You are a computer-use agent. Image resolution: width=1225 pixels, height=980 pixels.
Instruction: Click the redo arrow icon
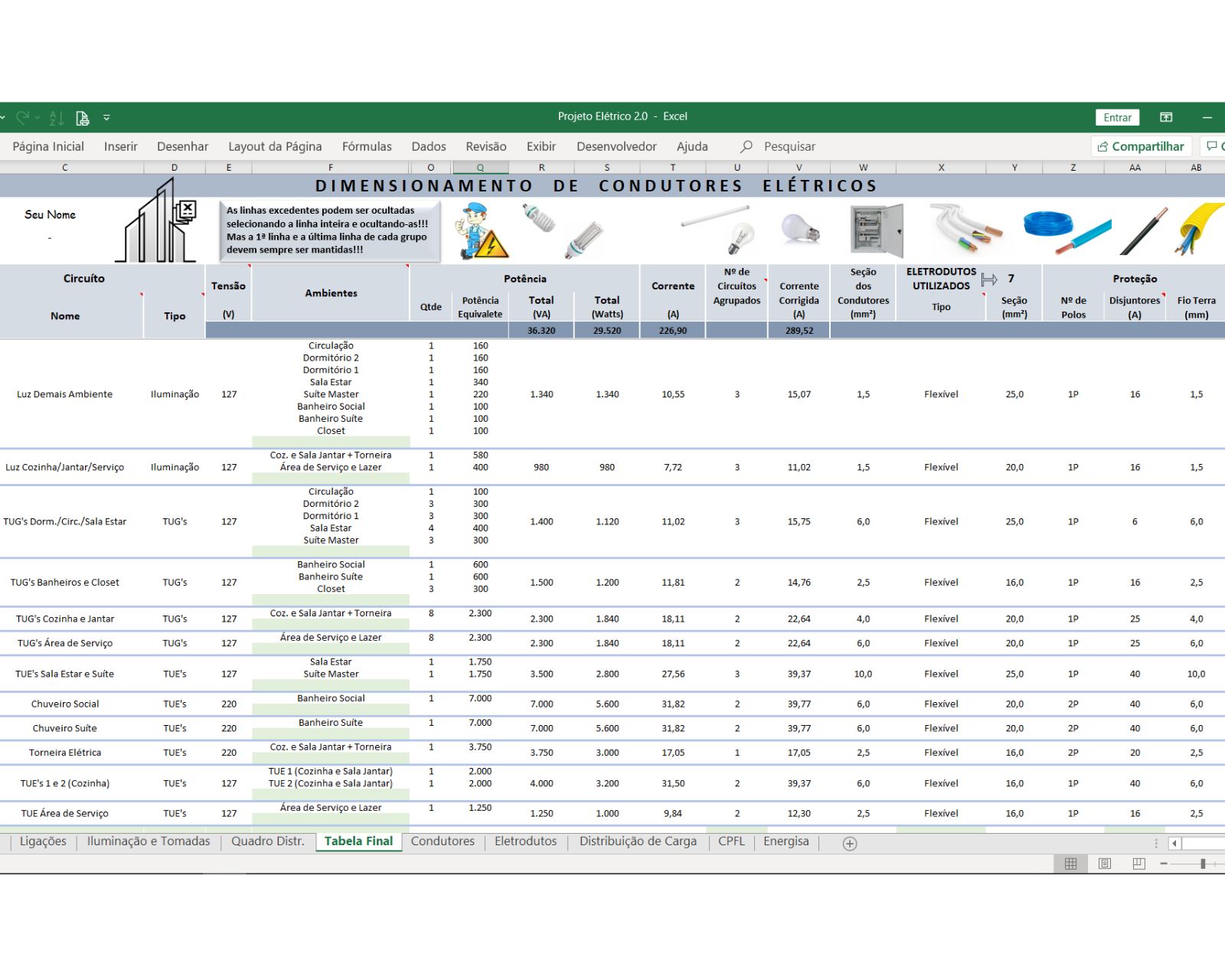coord(23,117)
